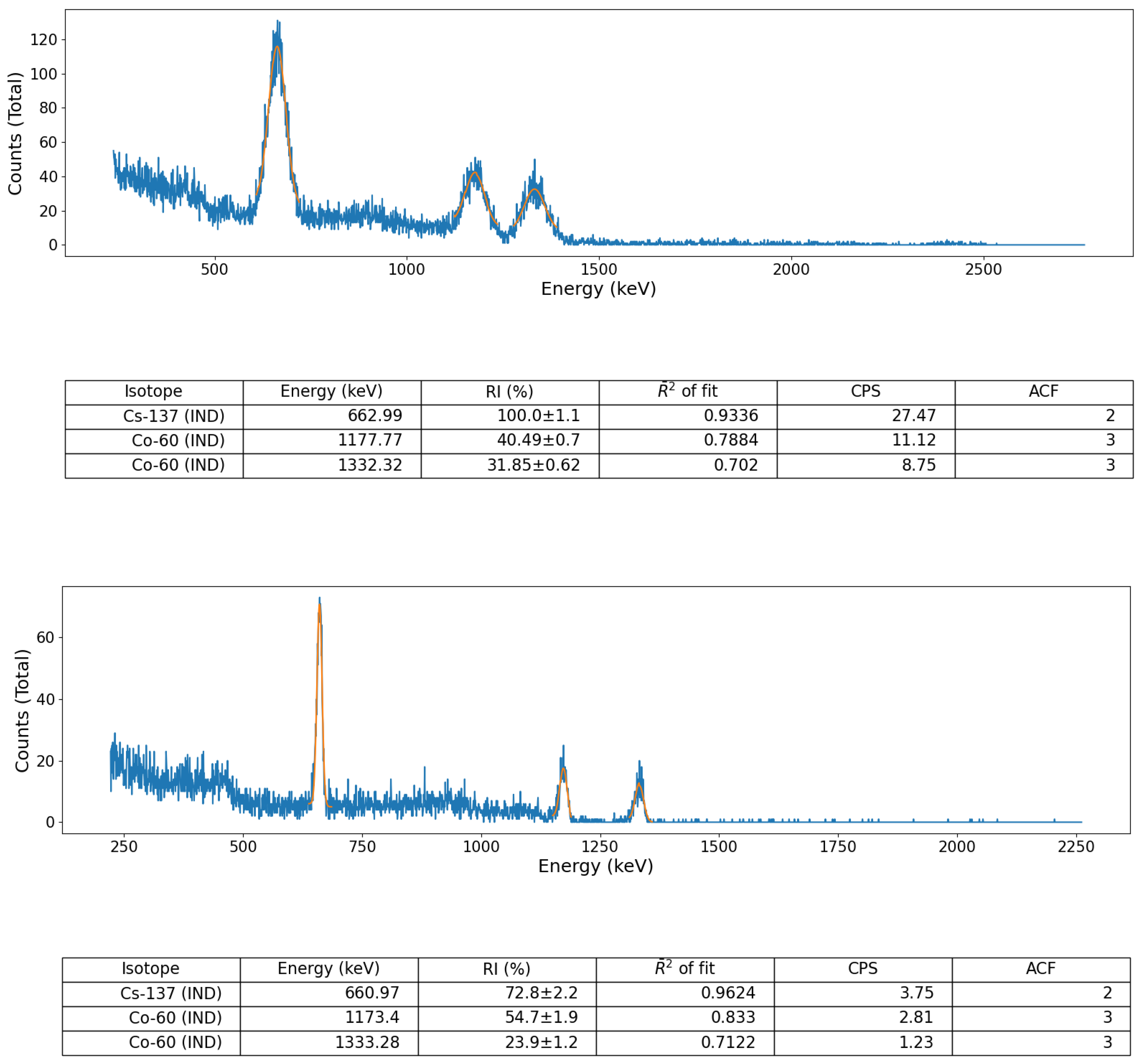Select CPS value 2.81 in second table
1140x1064 pixels.
[x=916, y=1017]
